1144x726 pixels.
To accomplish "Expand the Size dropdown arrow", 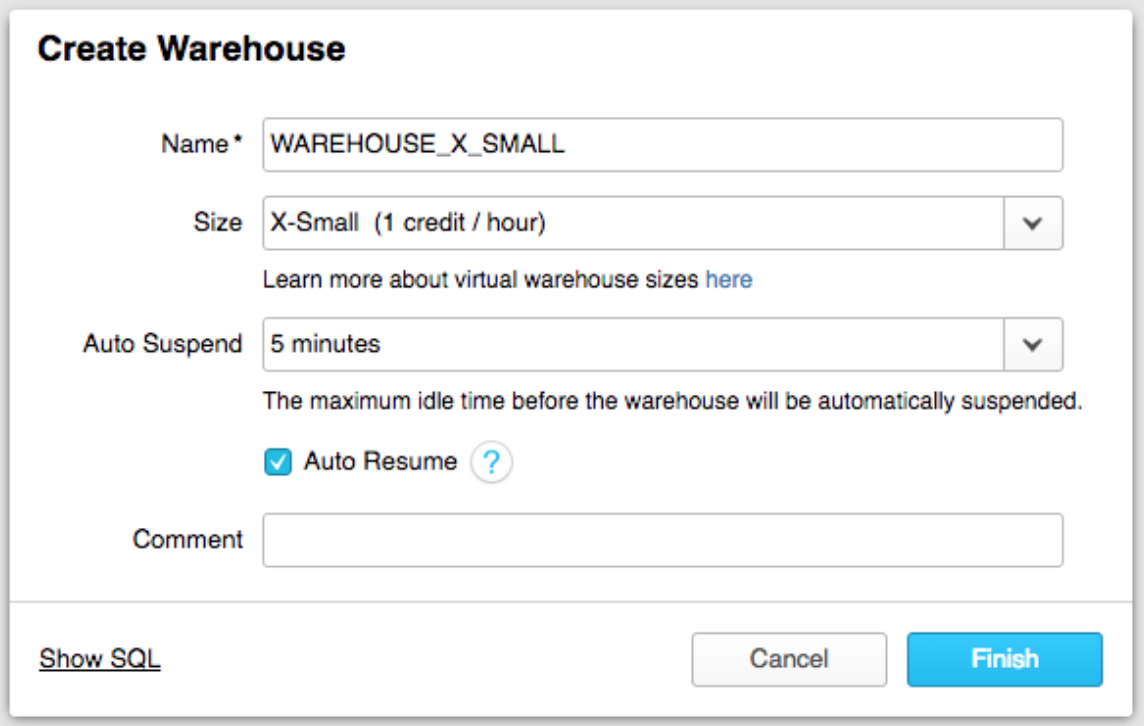I will tap(1033, 223).
